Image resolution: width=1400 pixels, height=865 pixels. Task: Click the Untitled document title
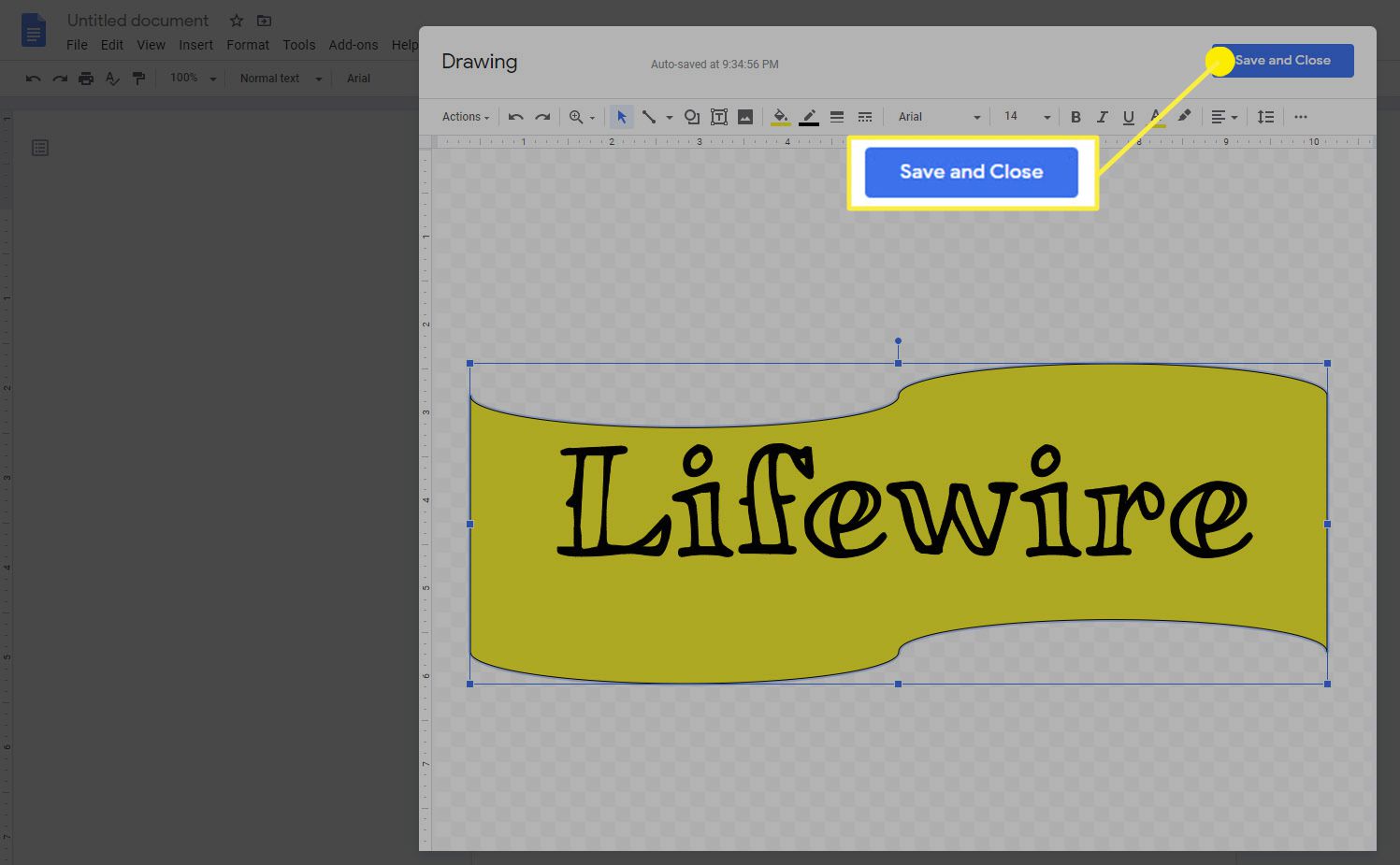click(138, 21)
